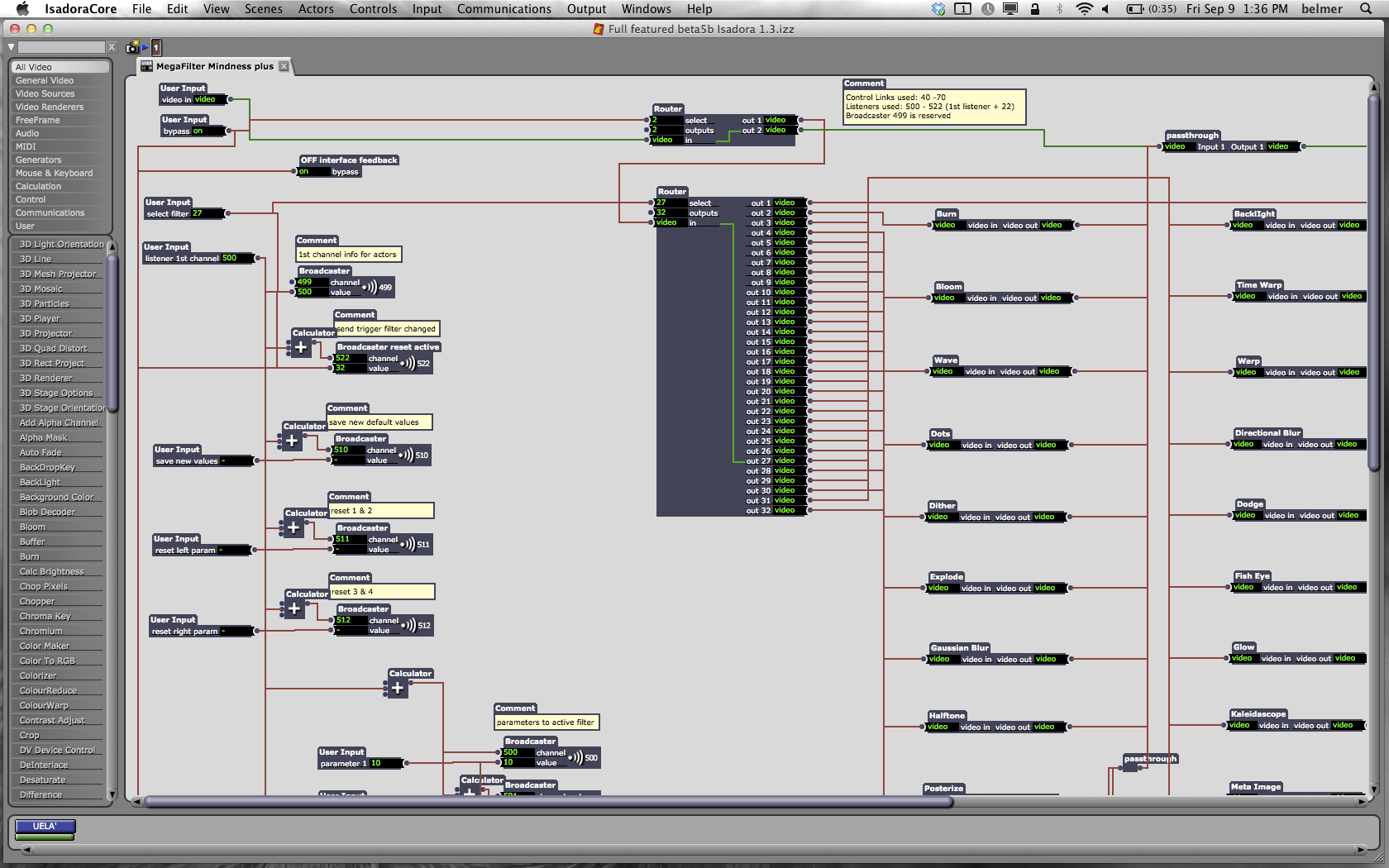The height and width of the screenshot is (868, 1389).
Task: Click the Time Machine menu bar icon
Action: coord(988,9)
